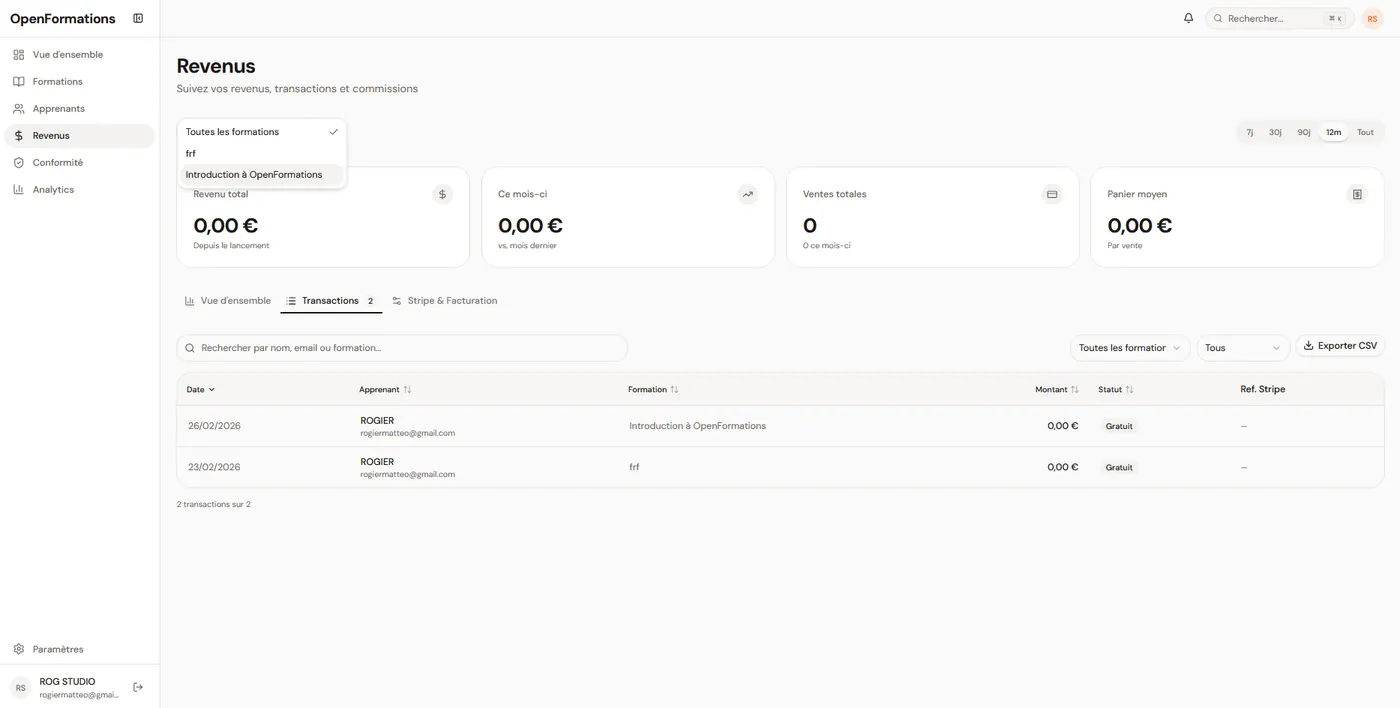1400x708 pixels.
Task: Select the 90j time range
Action: pos(1304,132)
